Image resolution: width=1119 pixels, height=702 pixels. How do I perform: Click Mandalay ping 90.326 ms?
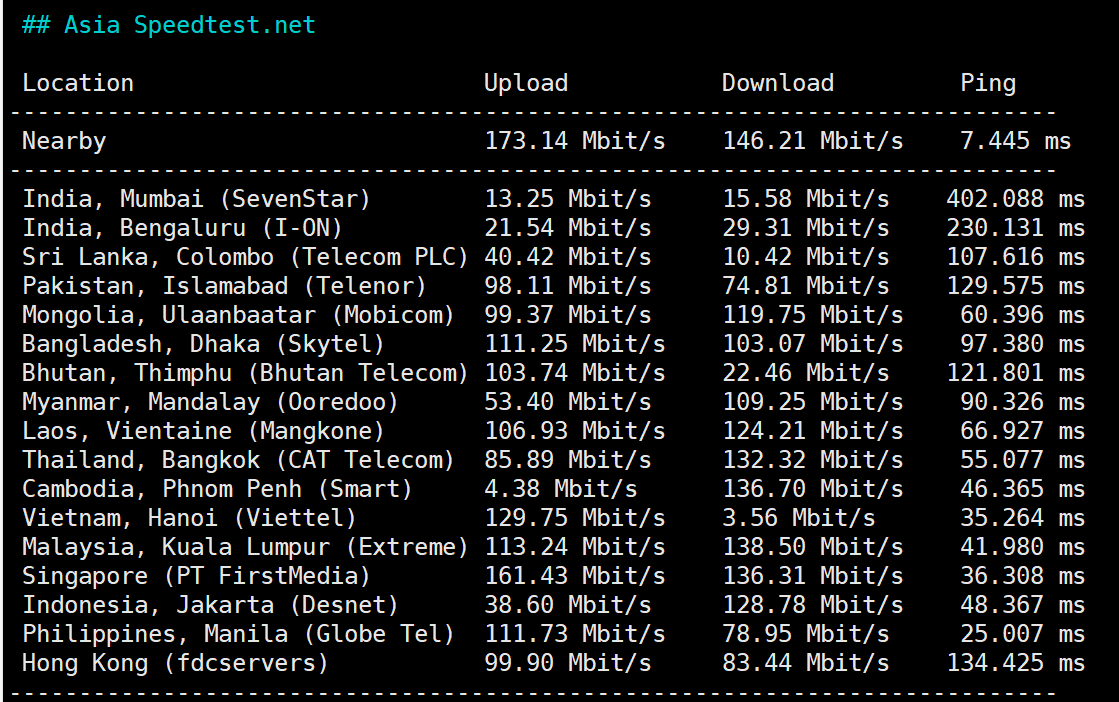point(1023,402)
